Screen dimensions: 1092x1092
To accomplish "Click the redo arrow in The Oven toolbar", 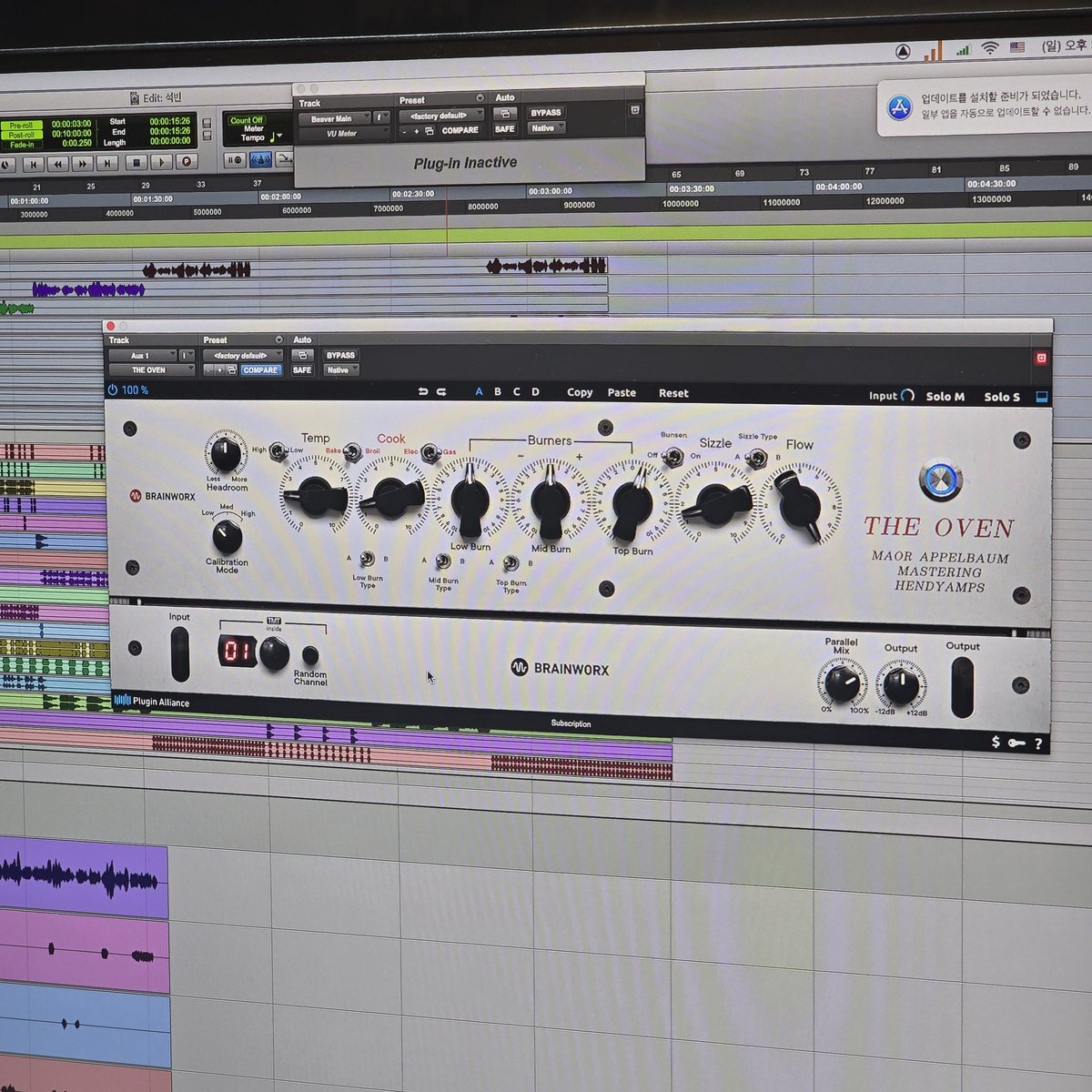I will point(441,392).
